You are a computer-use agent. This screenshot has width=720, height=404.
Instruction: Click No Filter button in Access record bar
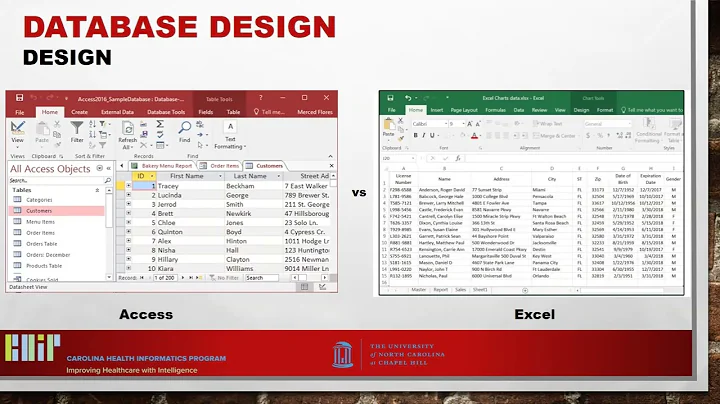[x=225, y=278]
